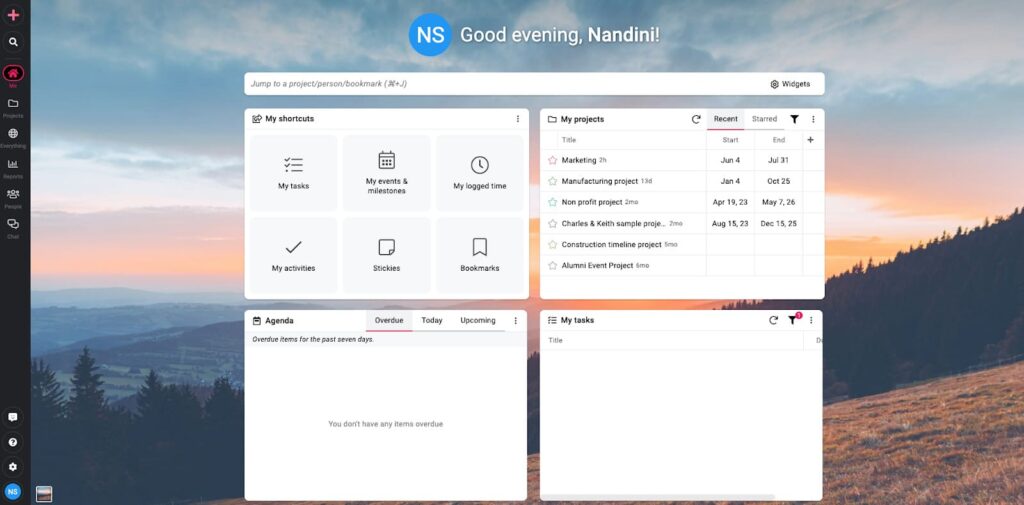Star the Manufacturing project
1024x505 pixels.
(552, 181)
